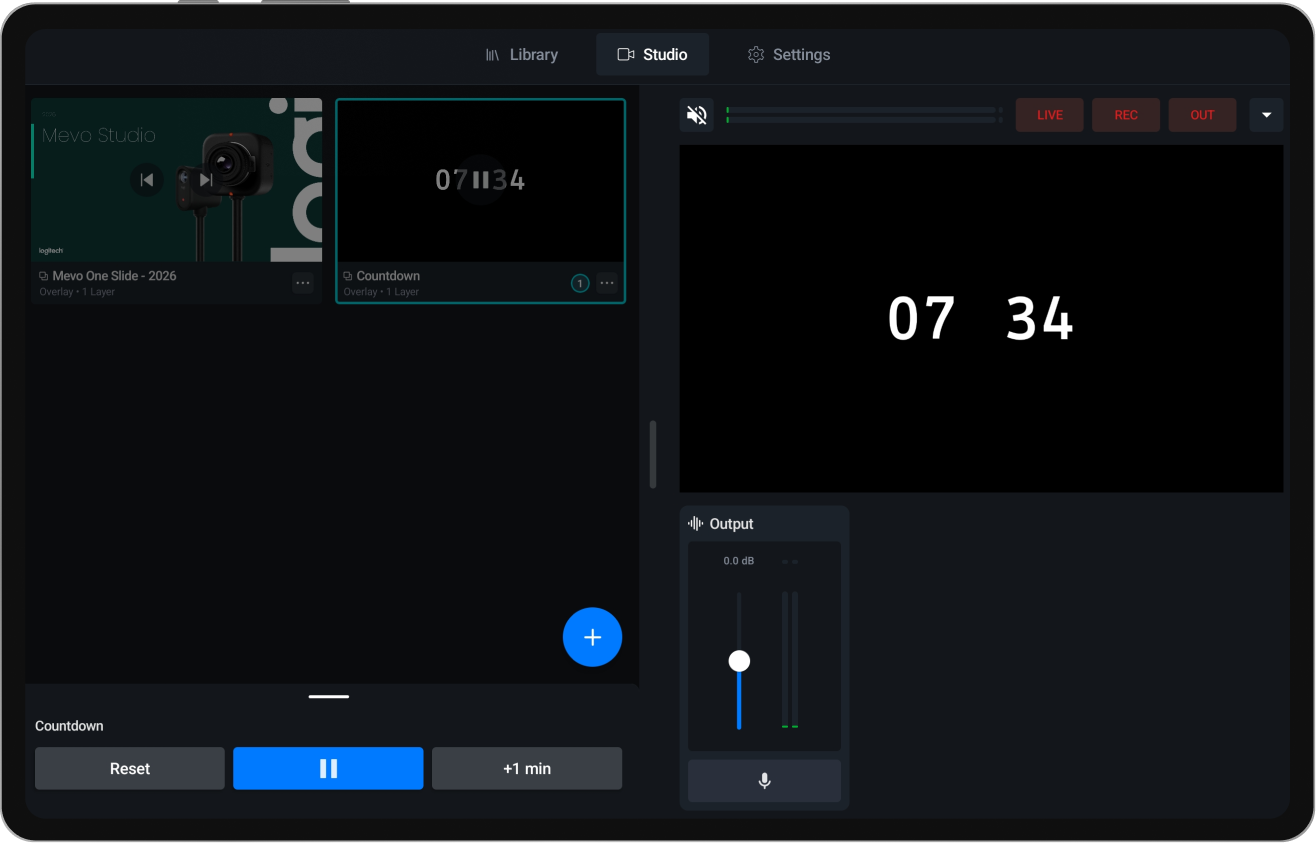The image size is (1316, 843).
Task: Expand the bottom panel drag handle
Action: (328, 696)
